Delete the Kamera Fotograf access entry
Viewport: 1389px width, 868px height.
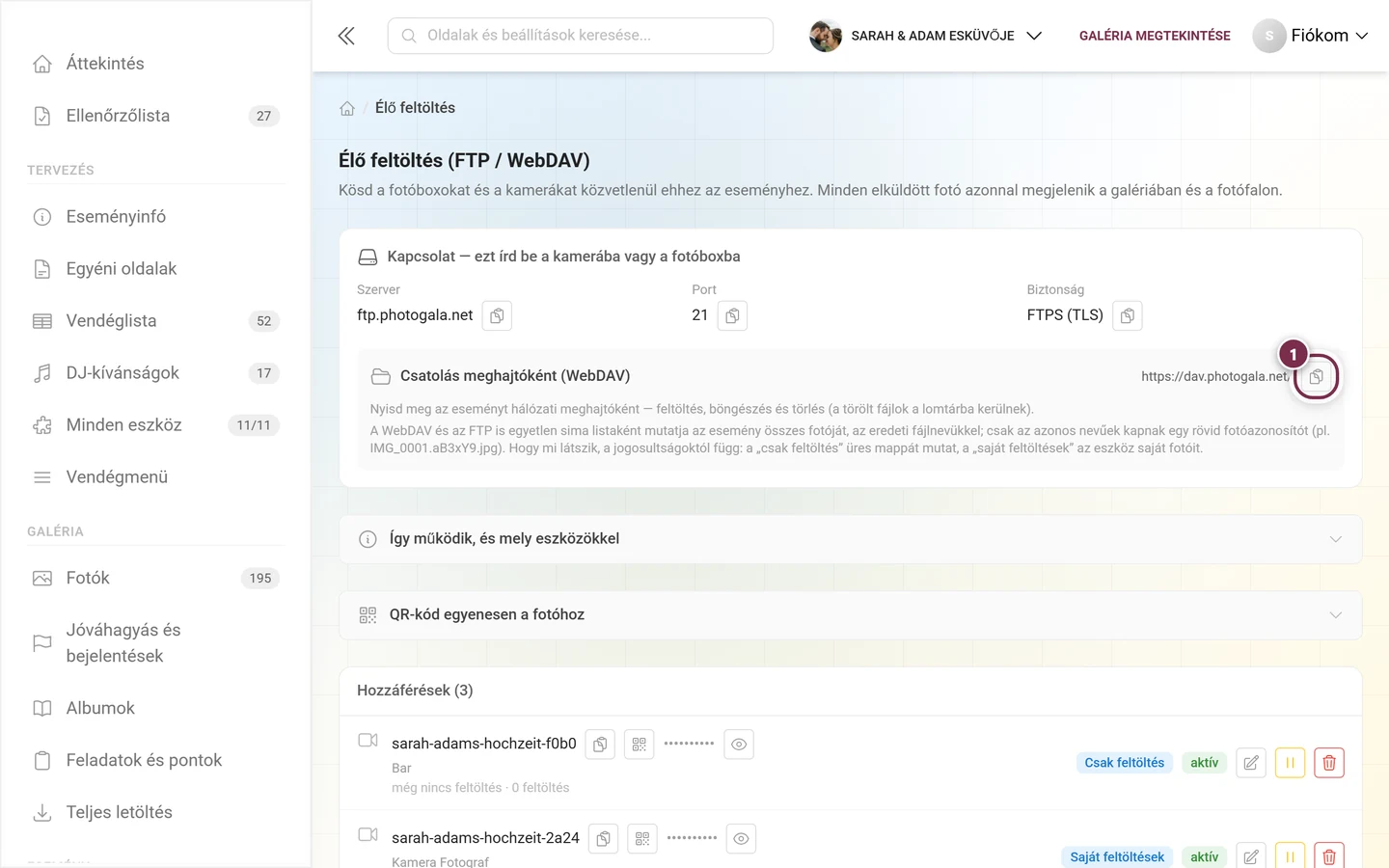pos(1329,856)
